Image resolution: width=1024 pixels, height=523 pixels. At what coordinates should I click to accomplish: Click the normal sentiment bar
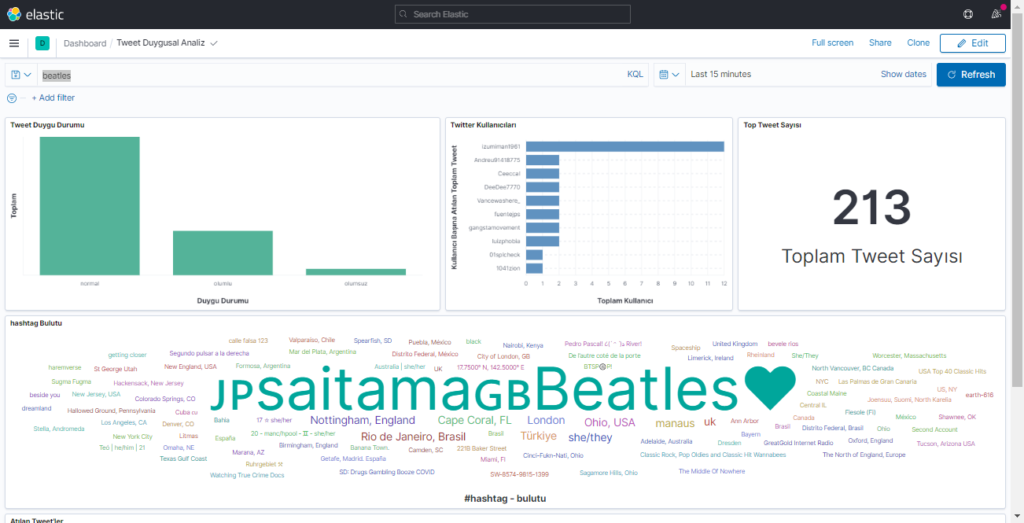coord(89,206)
